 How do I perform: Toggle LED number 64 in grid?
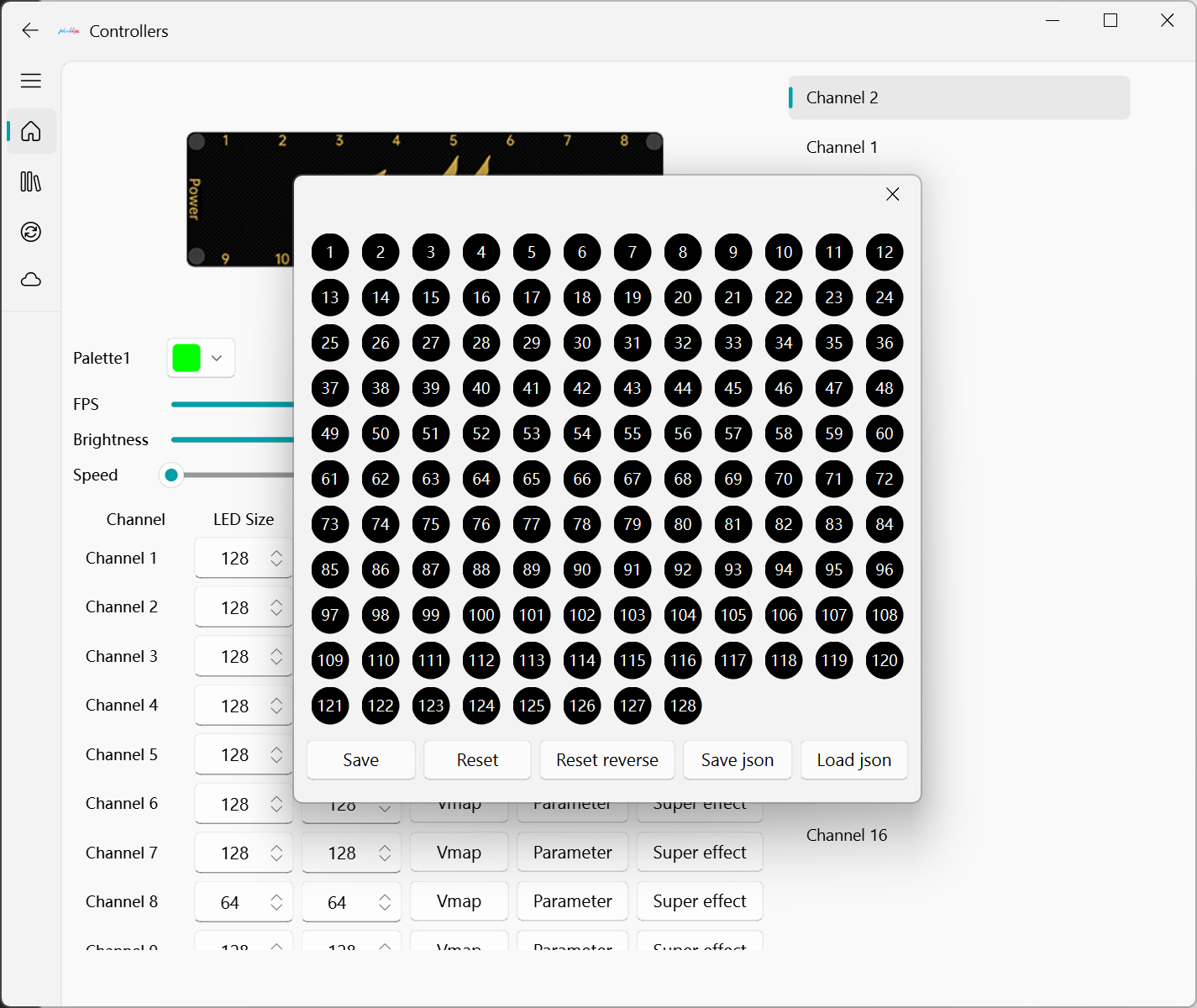point(481,479)
